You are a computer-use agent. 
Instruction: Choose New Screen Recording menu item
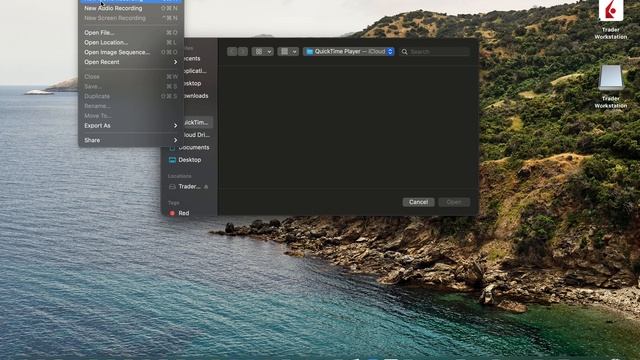[131, 18]
